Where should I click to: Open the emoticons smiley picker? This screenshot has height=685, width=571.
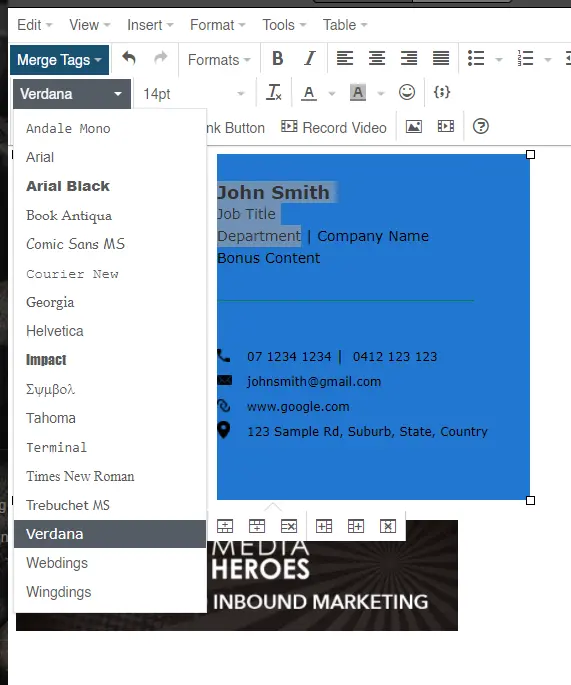click(x=407, y=92)
